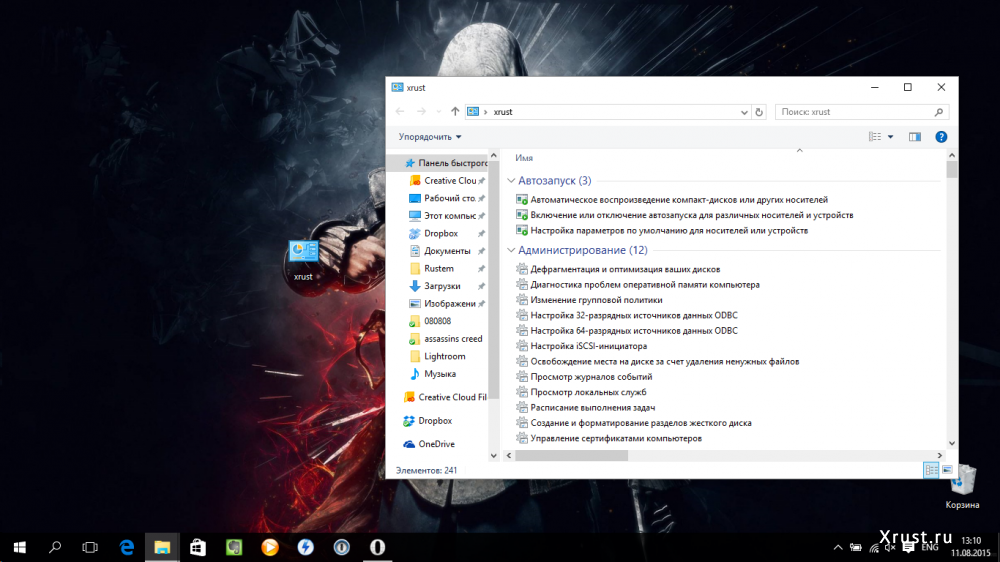Open the view options dropdown arrow

click(x=890, y=137)
